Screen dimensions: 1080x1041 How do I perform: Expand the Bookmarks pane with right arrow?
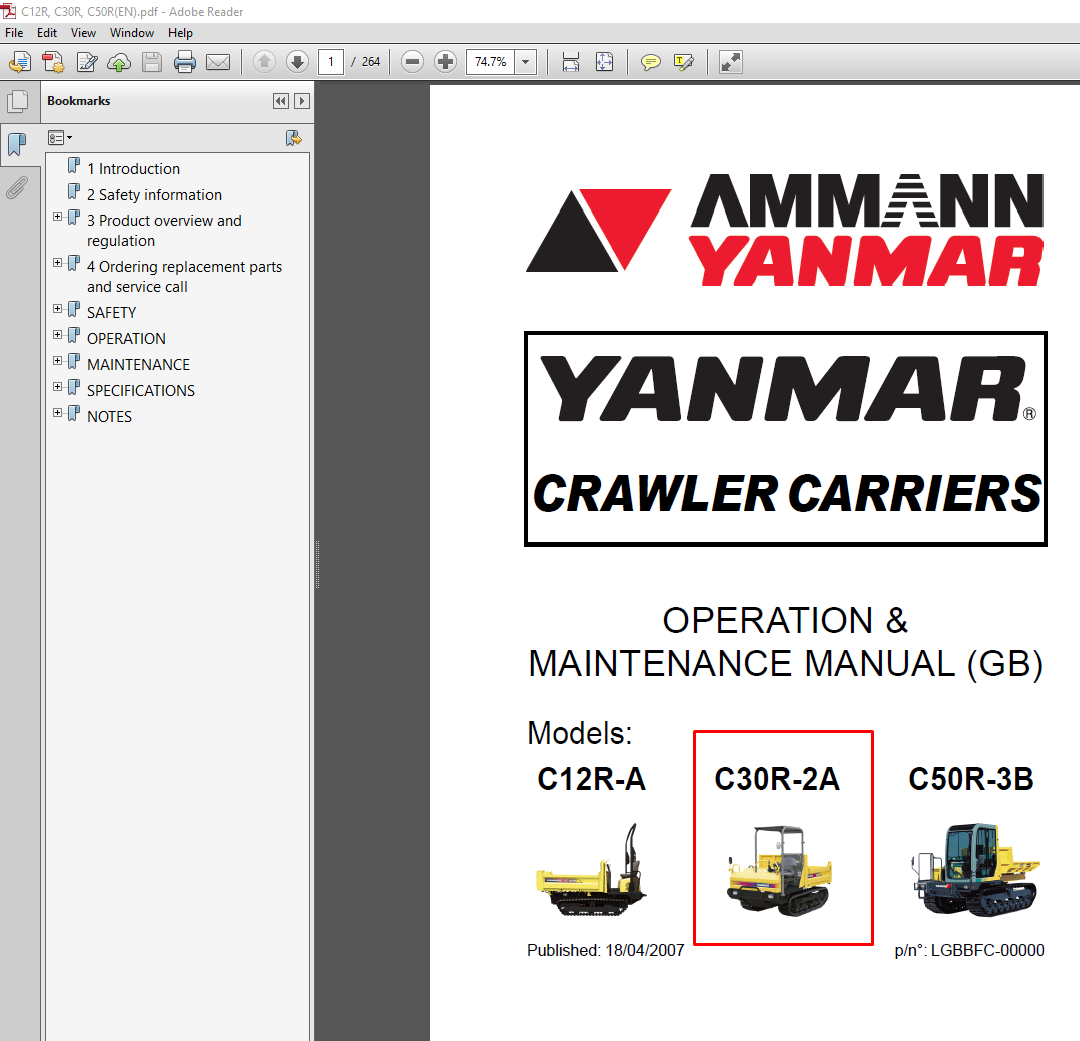tap(302, 101)
